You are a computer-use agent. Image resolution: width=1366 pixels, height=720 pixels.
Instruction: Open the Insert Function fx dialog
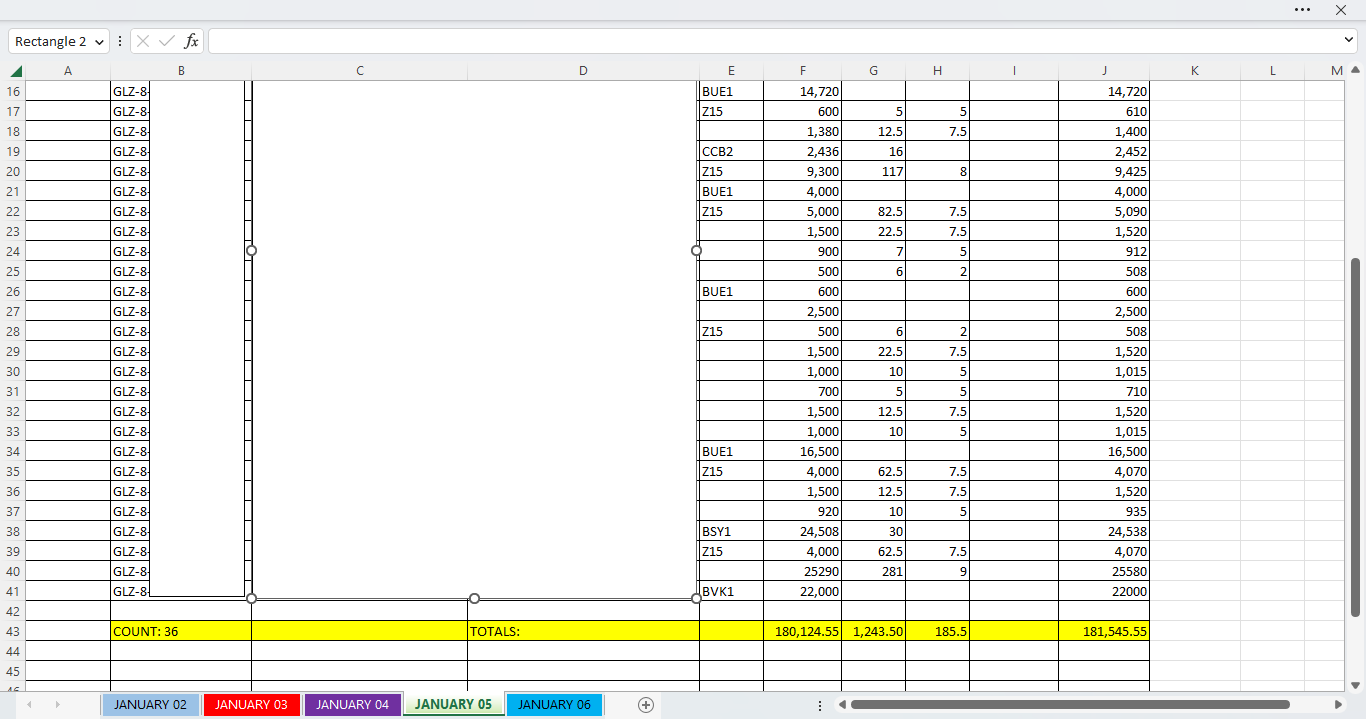coord(191,41)
